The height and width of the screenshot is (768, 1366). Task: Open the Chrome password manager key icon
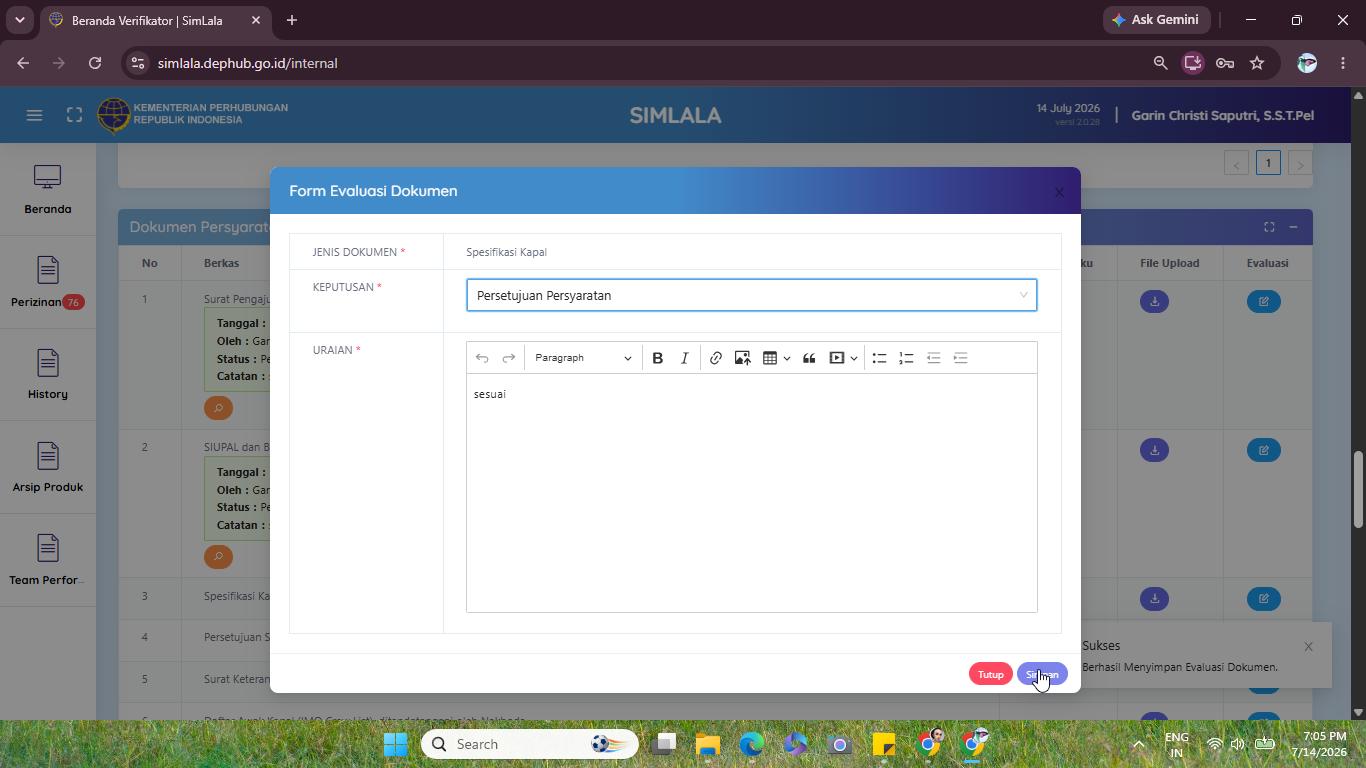point(1225,63)
